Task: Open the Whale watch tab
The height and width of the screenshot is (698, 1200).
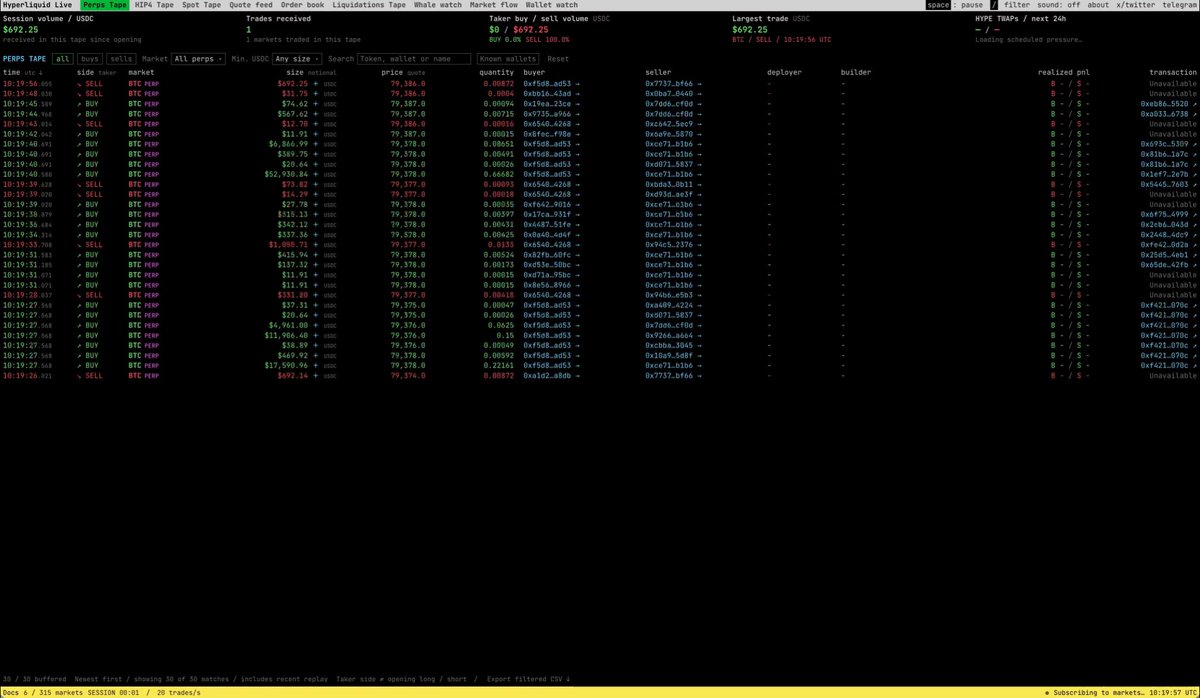Action: (438, 5)
